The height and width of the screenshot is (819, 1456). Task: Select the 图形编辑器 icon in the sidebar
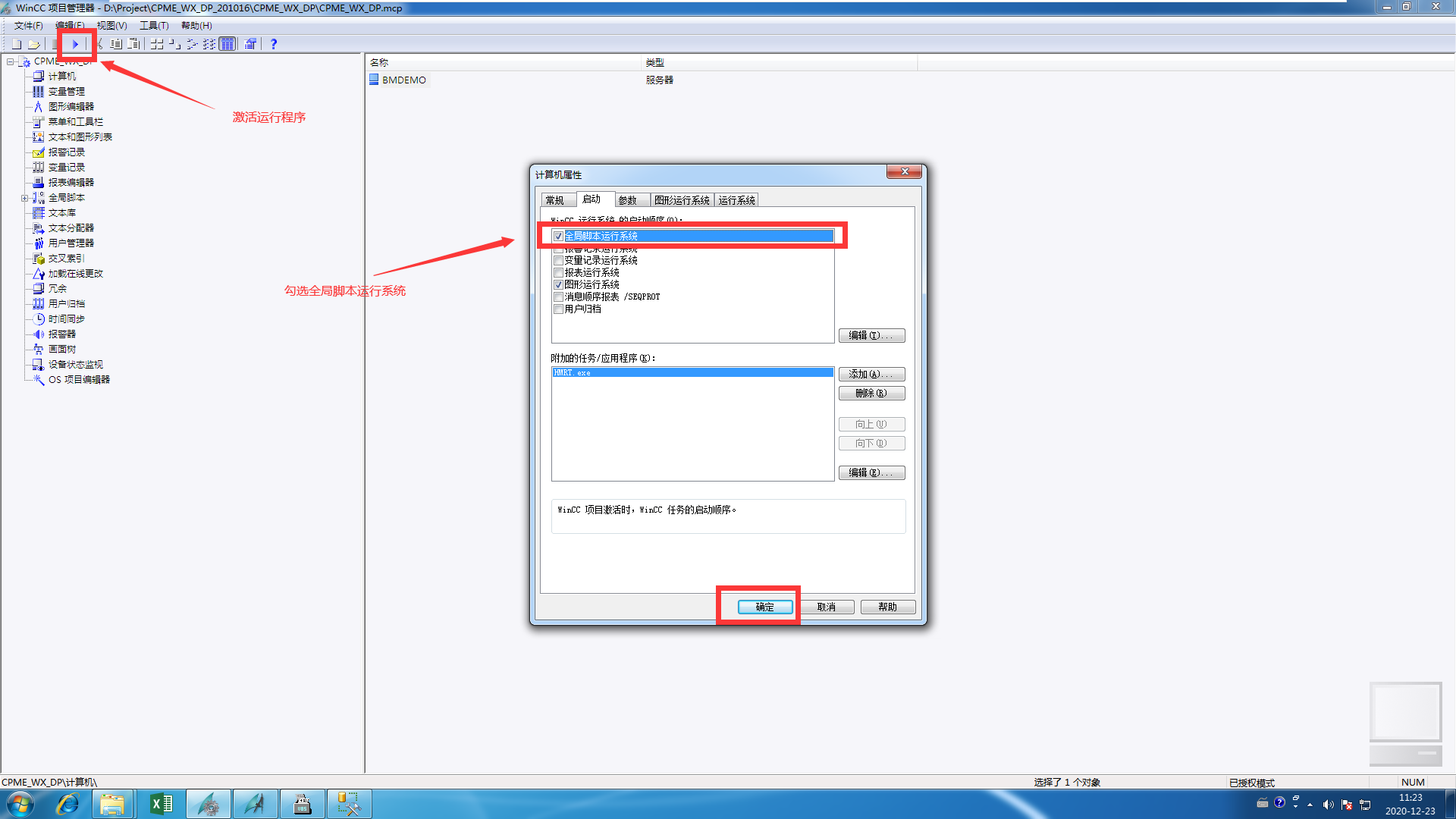pyautogui.click(x=38, y=106)
